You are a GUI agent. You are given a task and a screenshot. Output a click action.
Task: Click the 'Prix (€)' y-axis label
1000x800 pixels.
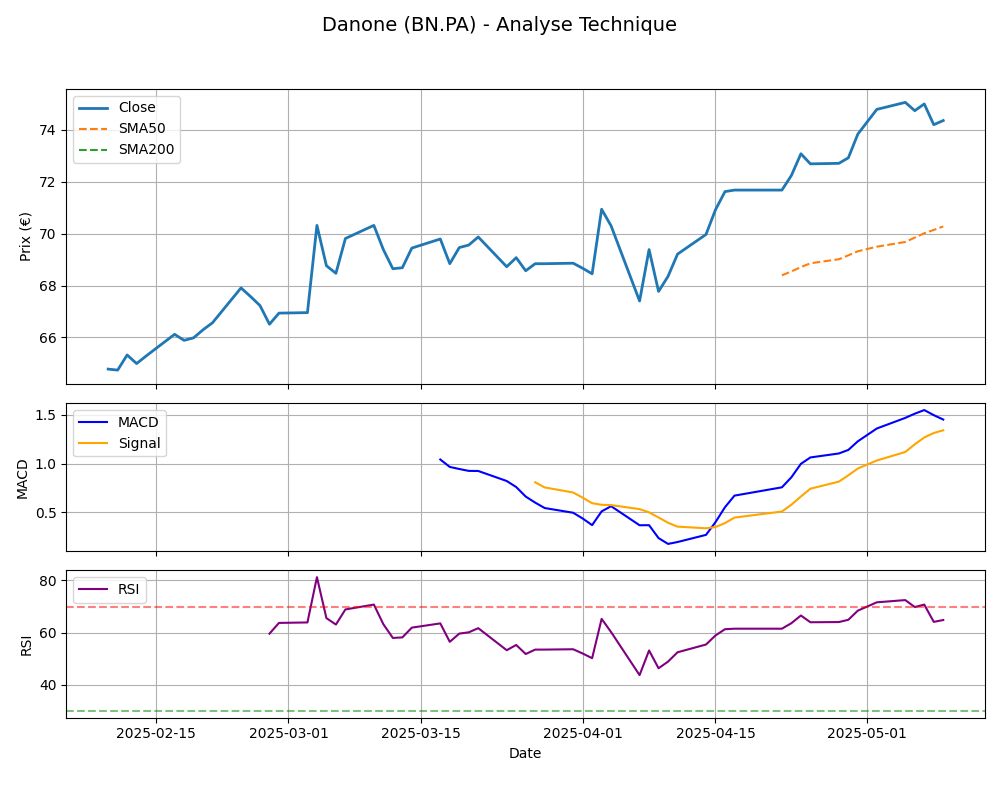(x=26, y=237)
